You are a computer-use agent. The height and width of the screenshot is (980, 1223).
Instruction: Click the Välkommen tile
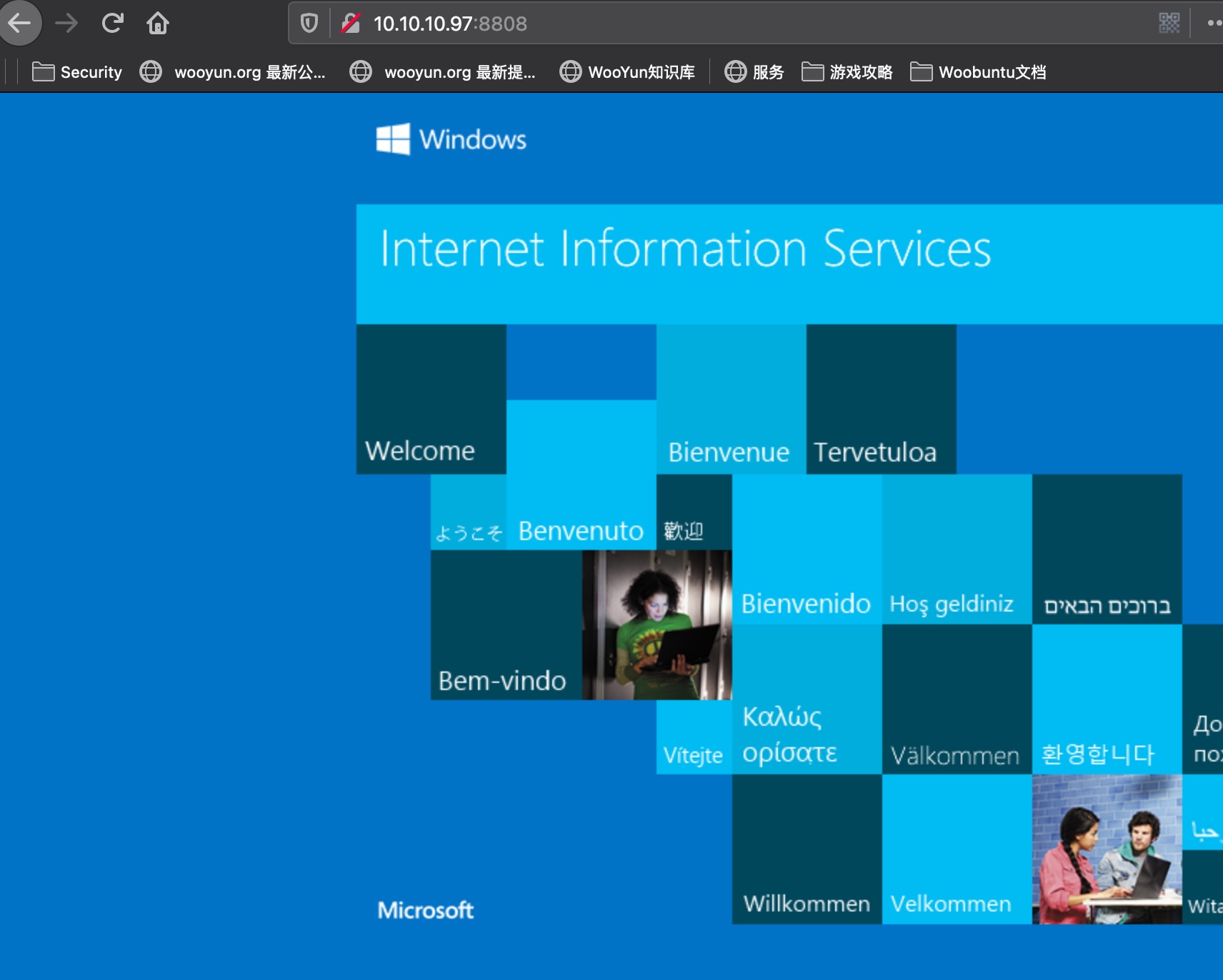957,699
